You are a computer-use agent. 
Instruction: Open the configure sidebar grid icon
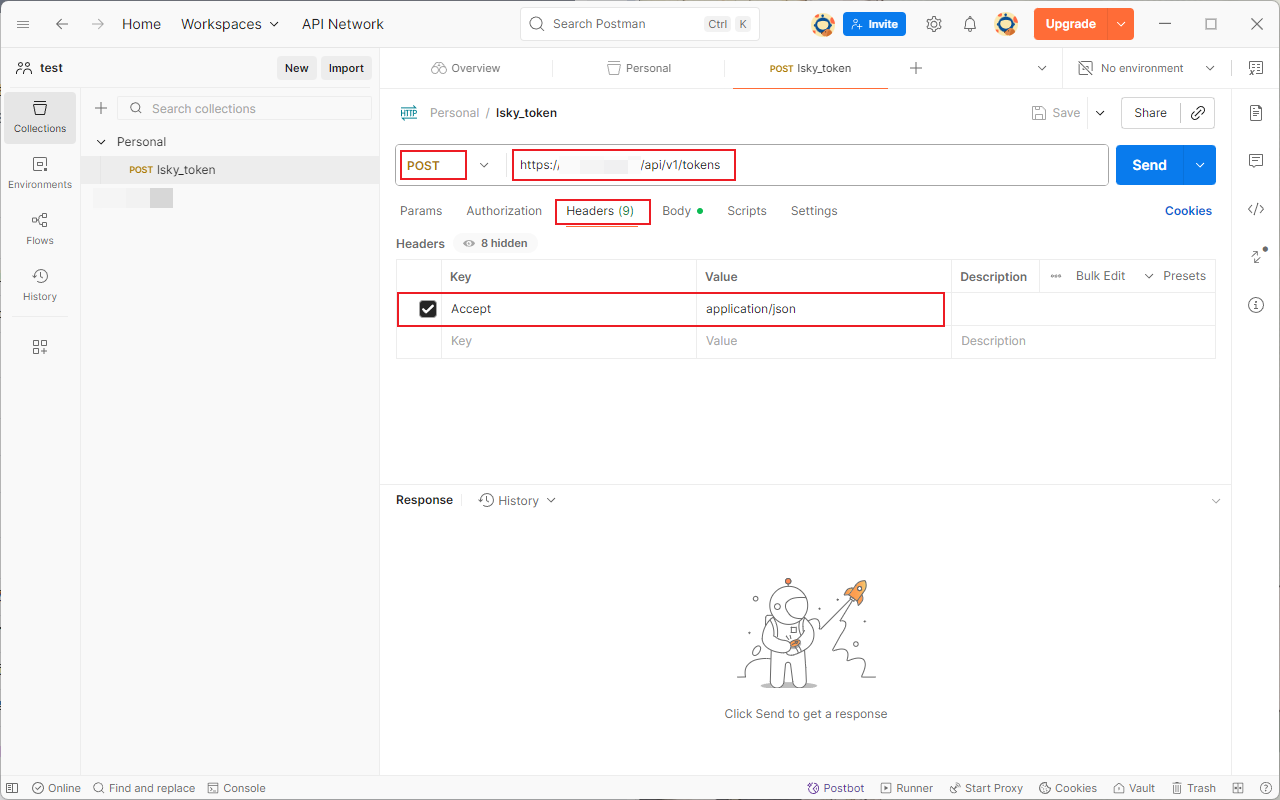[40, 347]
